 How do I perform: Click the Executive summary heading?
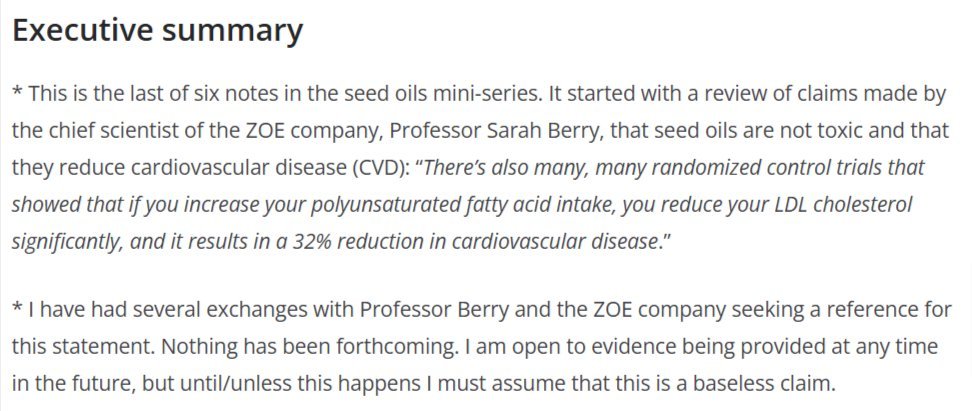157,30
